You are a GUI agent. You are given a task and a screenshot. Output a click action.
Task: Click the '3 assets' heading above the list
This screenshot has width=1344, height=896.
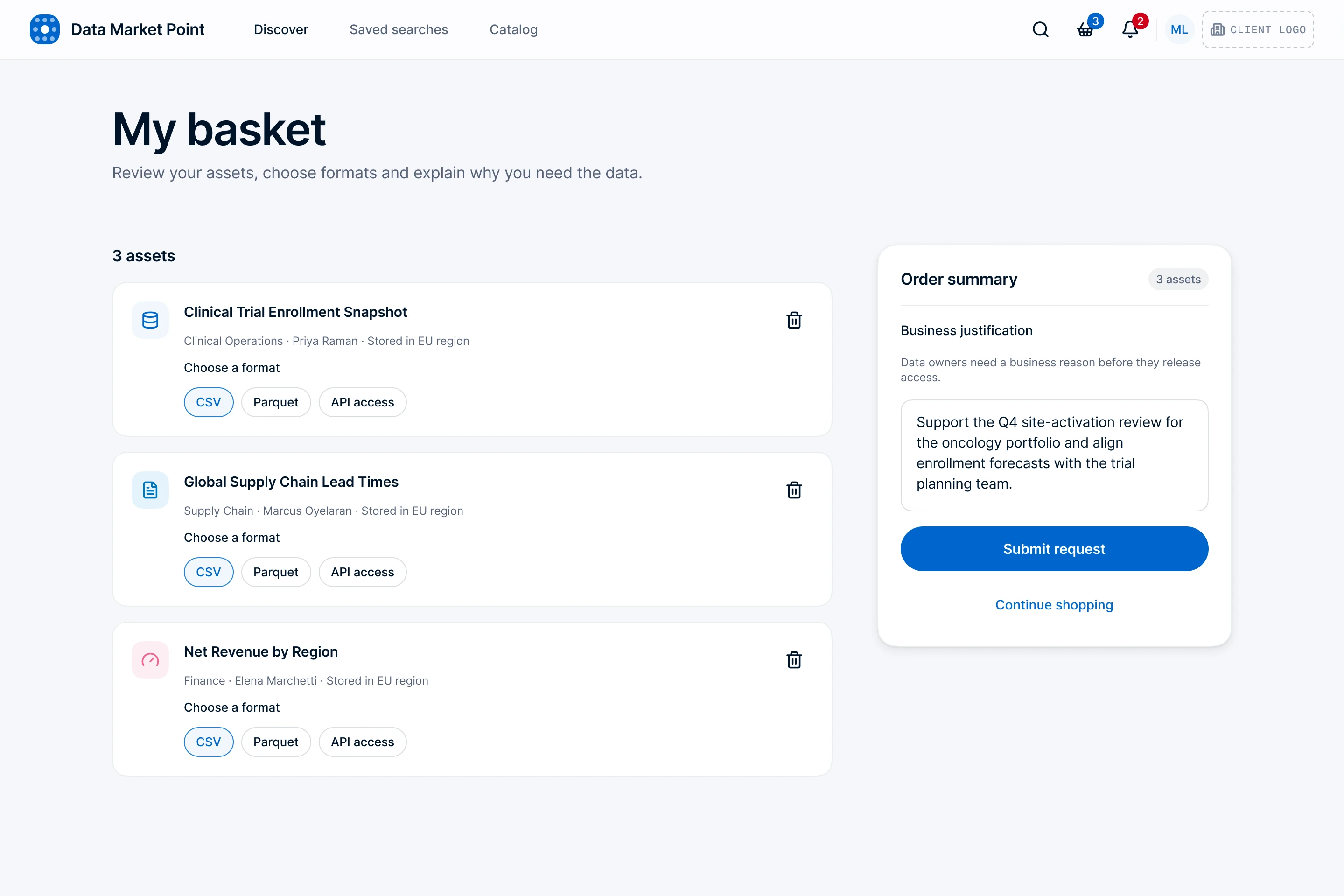[x=143, y=255]
